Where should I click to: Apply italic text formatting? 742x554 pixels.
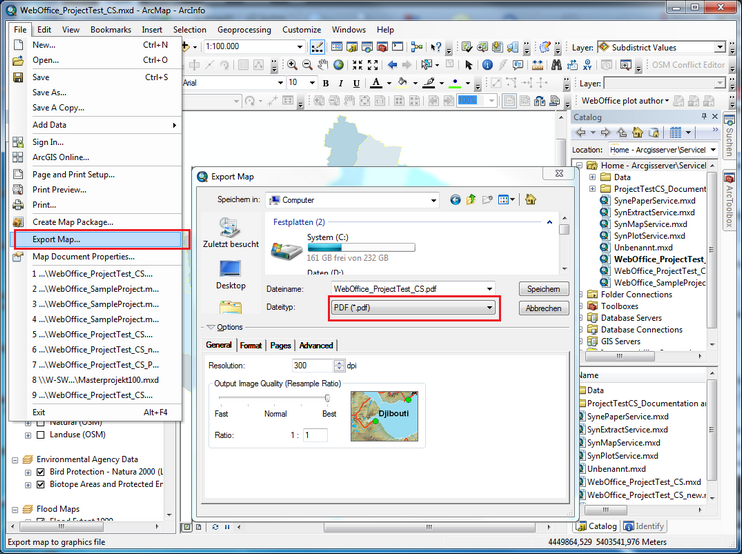[x=341, y=83]
